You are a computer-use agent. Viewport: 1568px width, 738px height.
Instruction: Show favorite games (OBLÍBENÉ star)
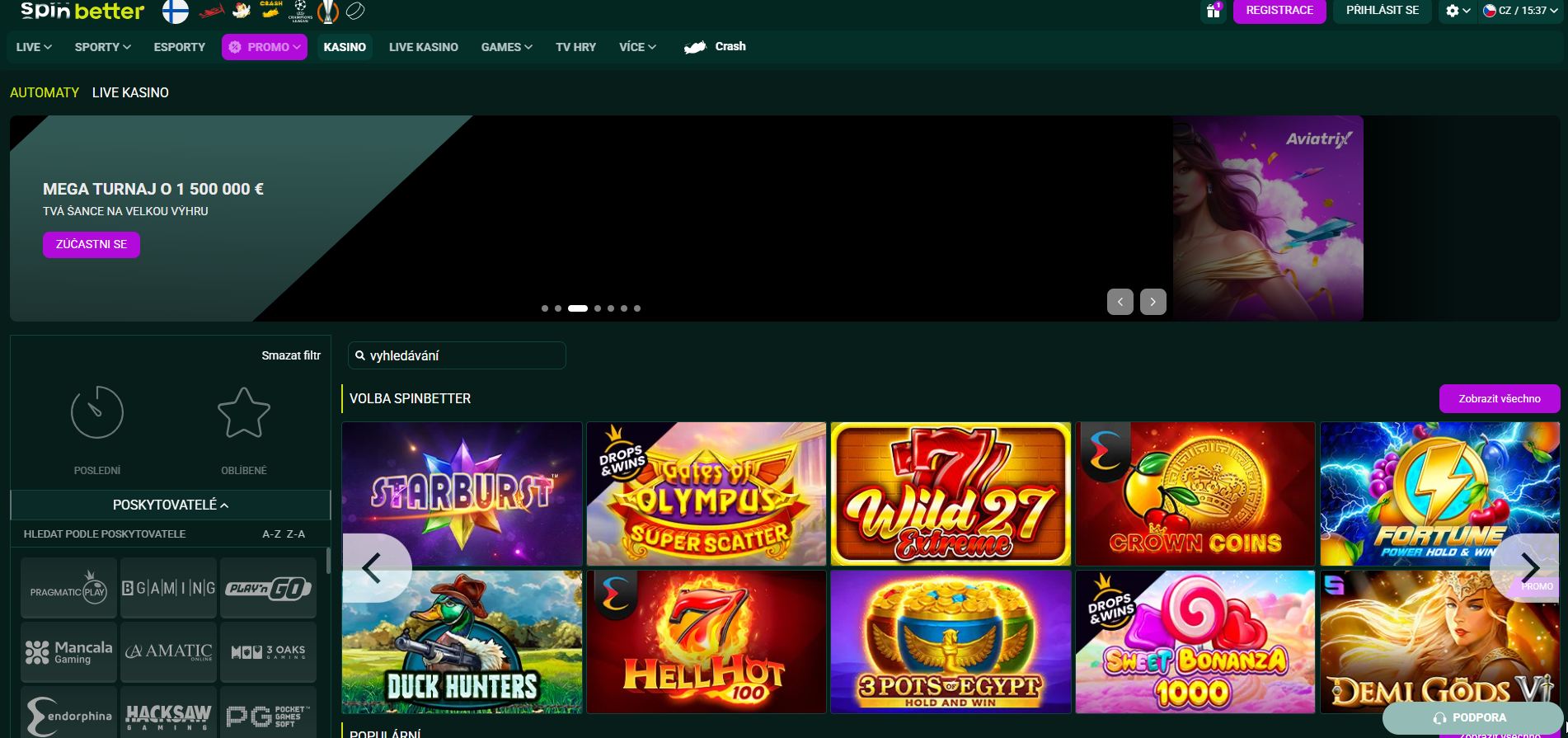[244, 430]
